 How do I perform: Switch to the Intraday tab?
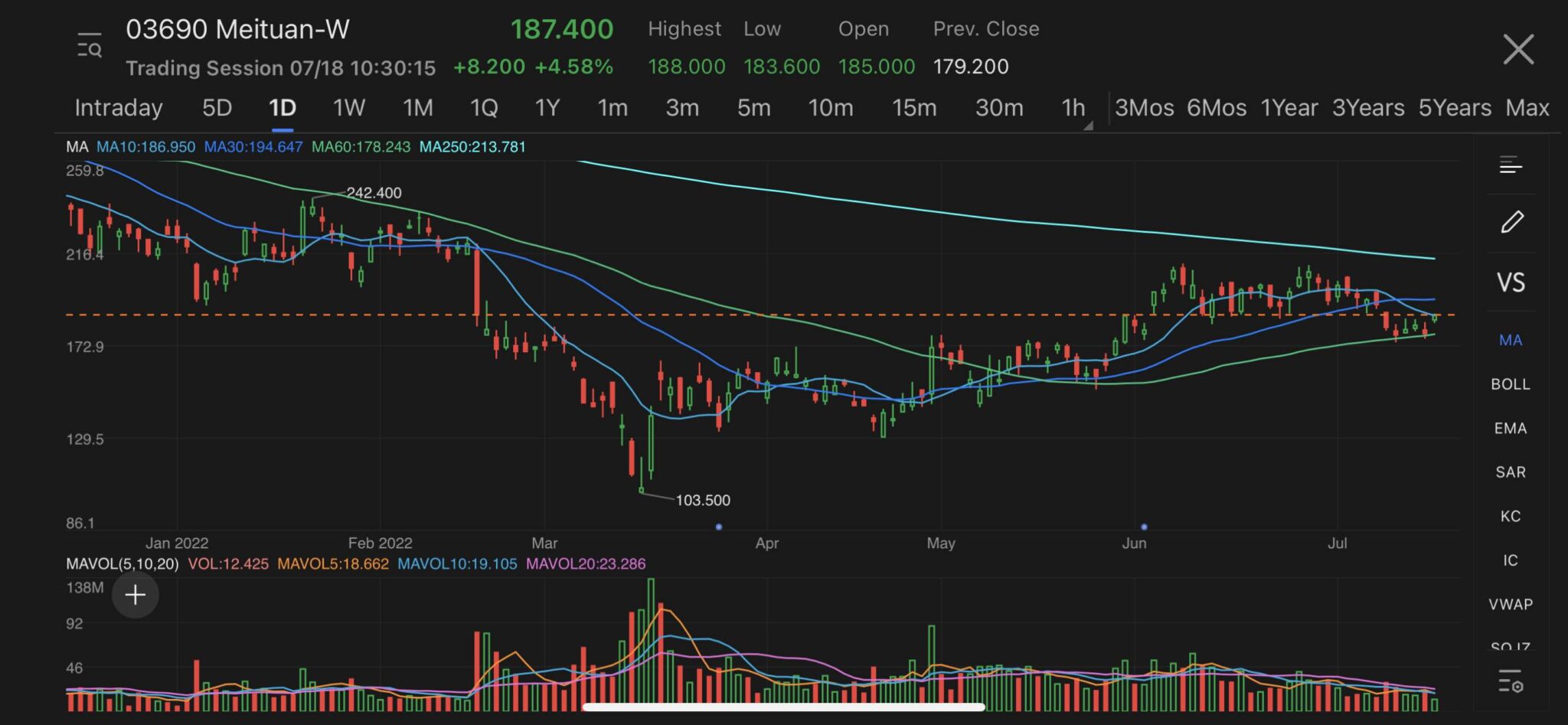click(119, 107)
